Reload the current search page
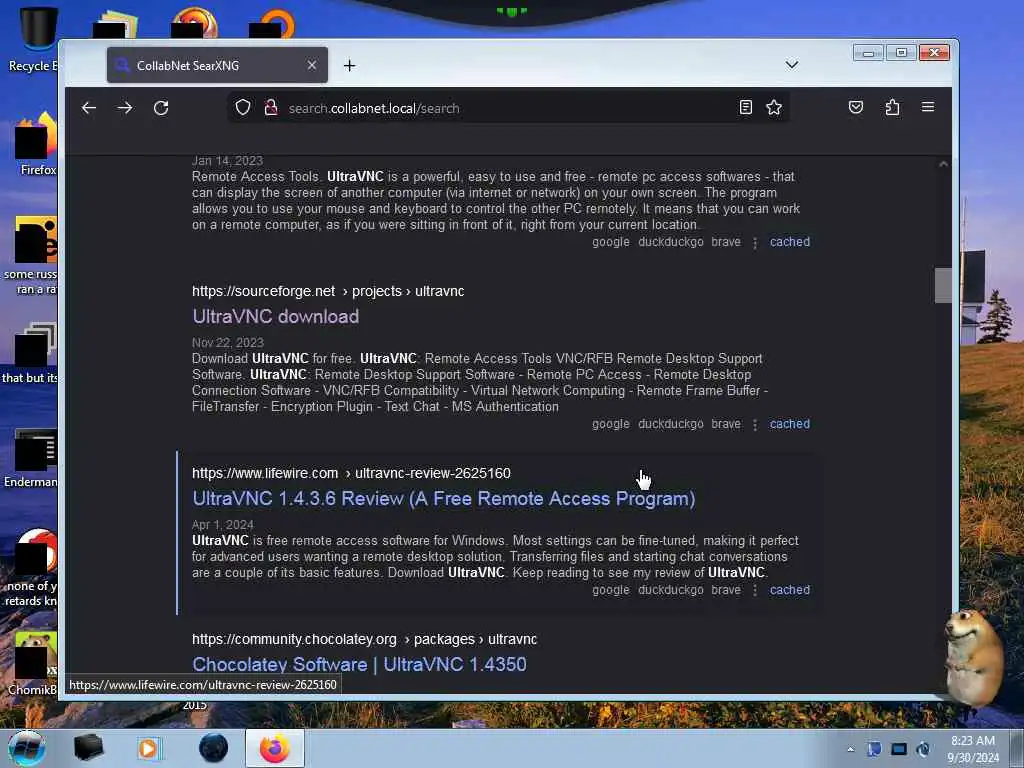The image size is (1024, 768). pos(161,108)
